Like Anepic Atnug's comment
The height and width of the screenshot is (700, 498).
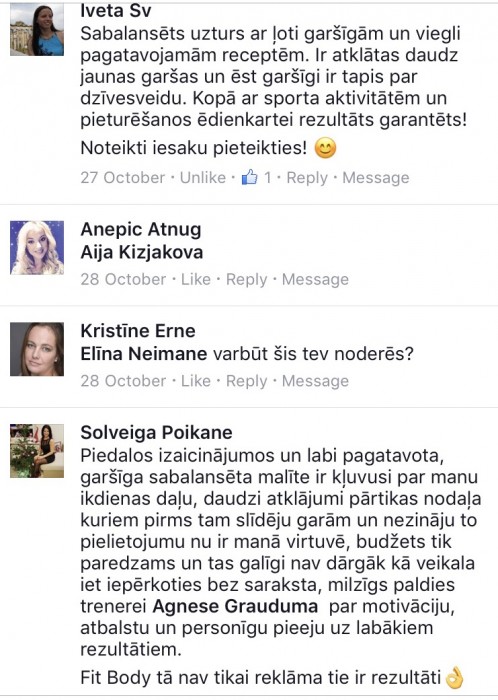tap(195, 279)
